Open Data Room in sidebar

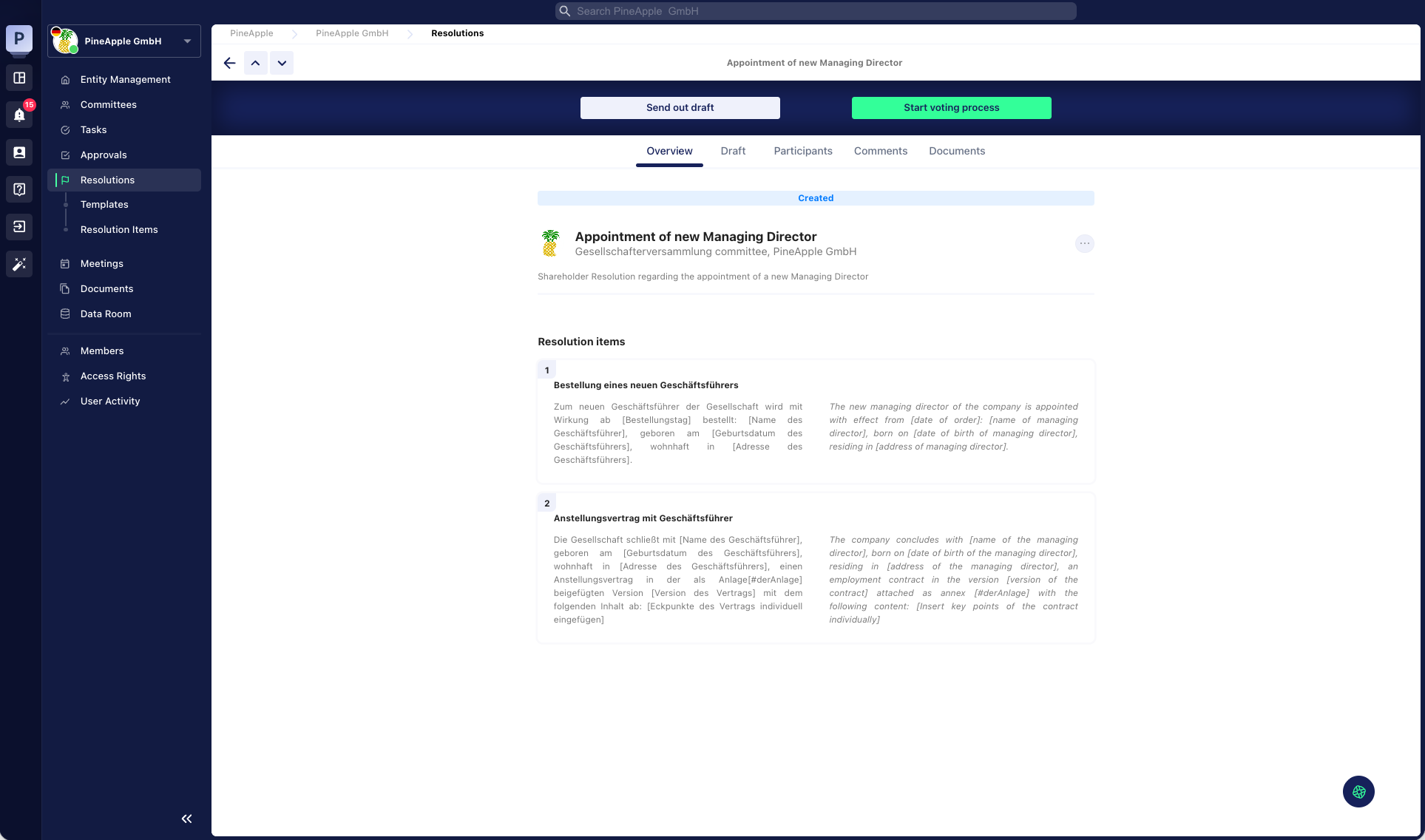[125, 314]
